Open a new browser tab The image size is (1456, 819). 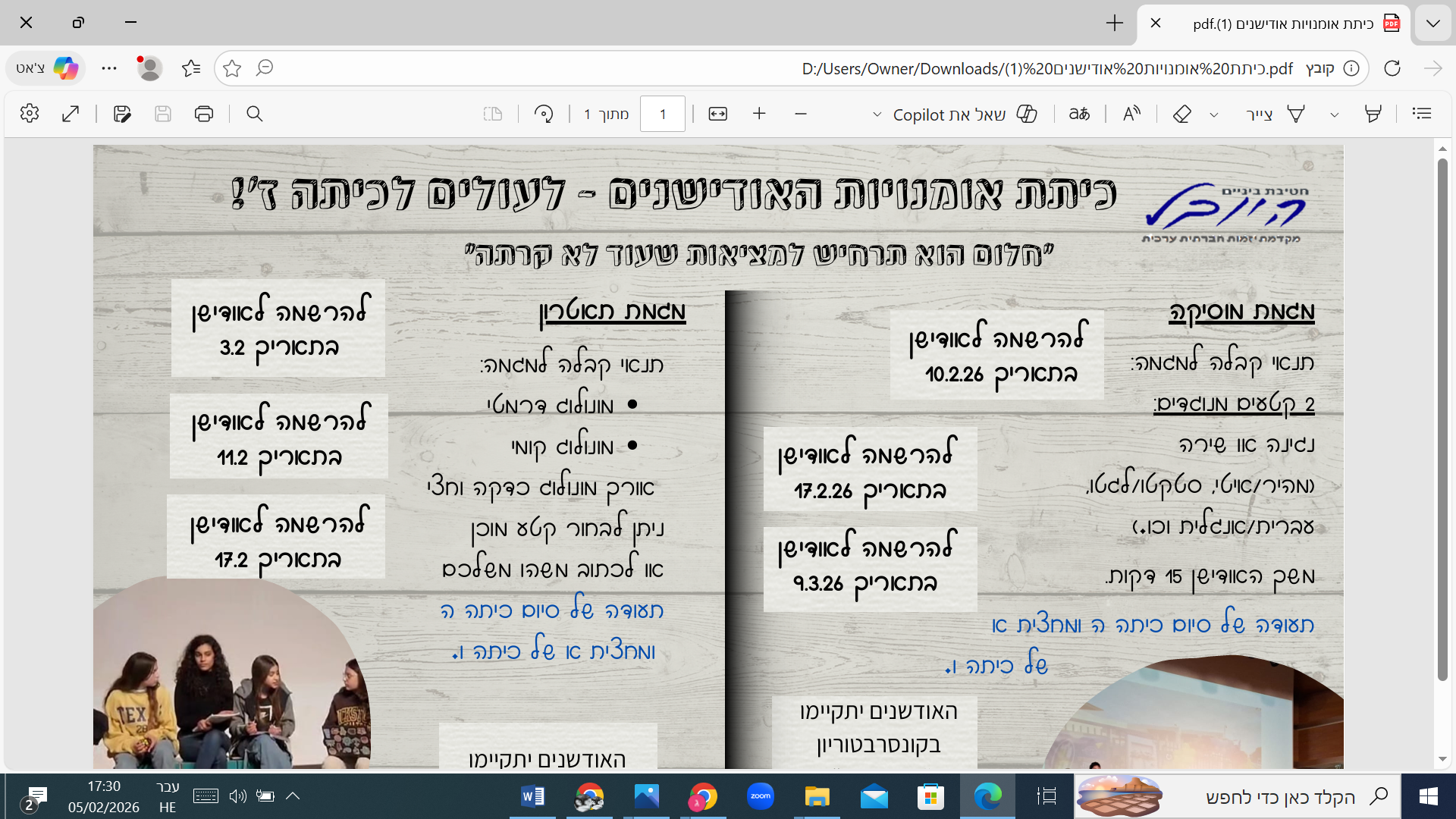coord(1114,23)
